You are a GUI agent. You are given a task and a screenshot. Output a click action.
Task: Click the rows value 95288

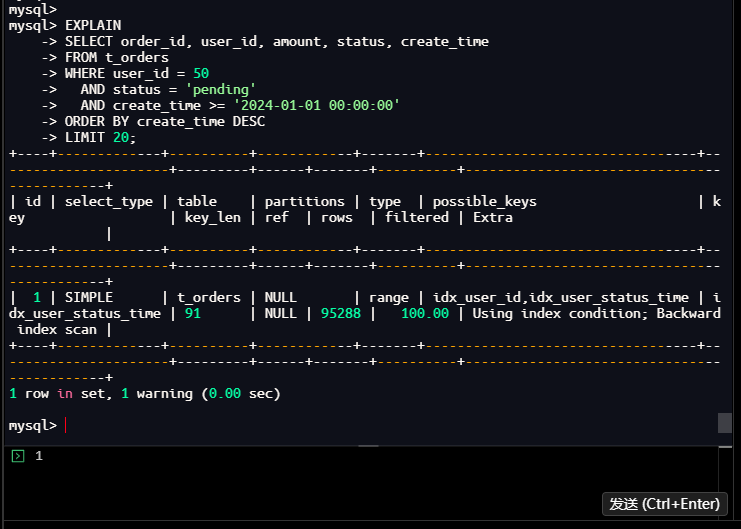[341, 313]
